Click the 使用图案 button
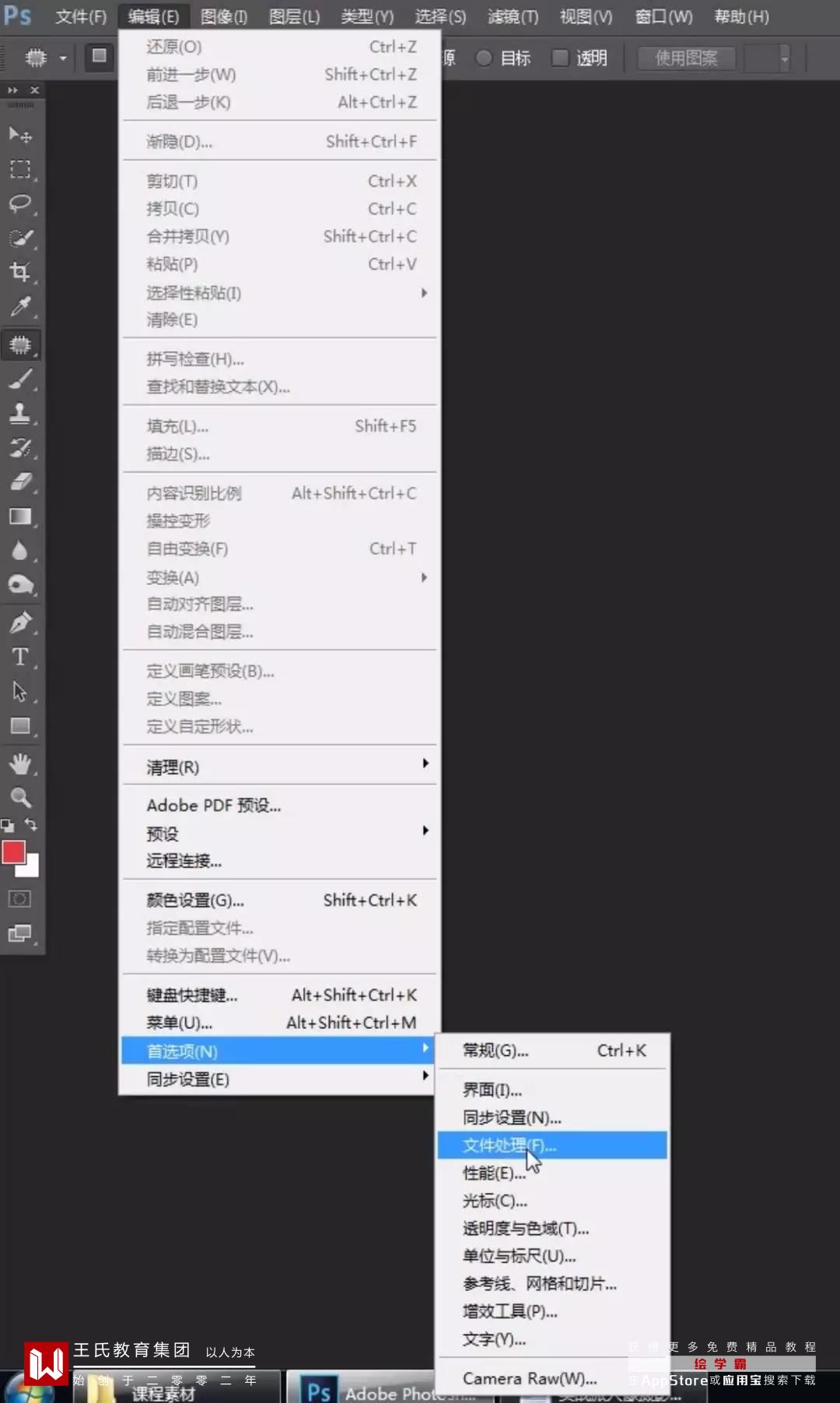The width and height of the screenshot is (840, 1403). click(686, 58)
